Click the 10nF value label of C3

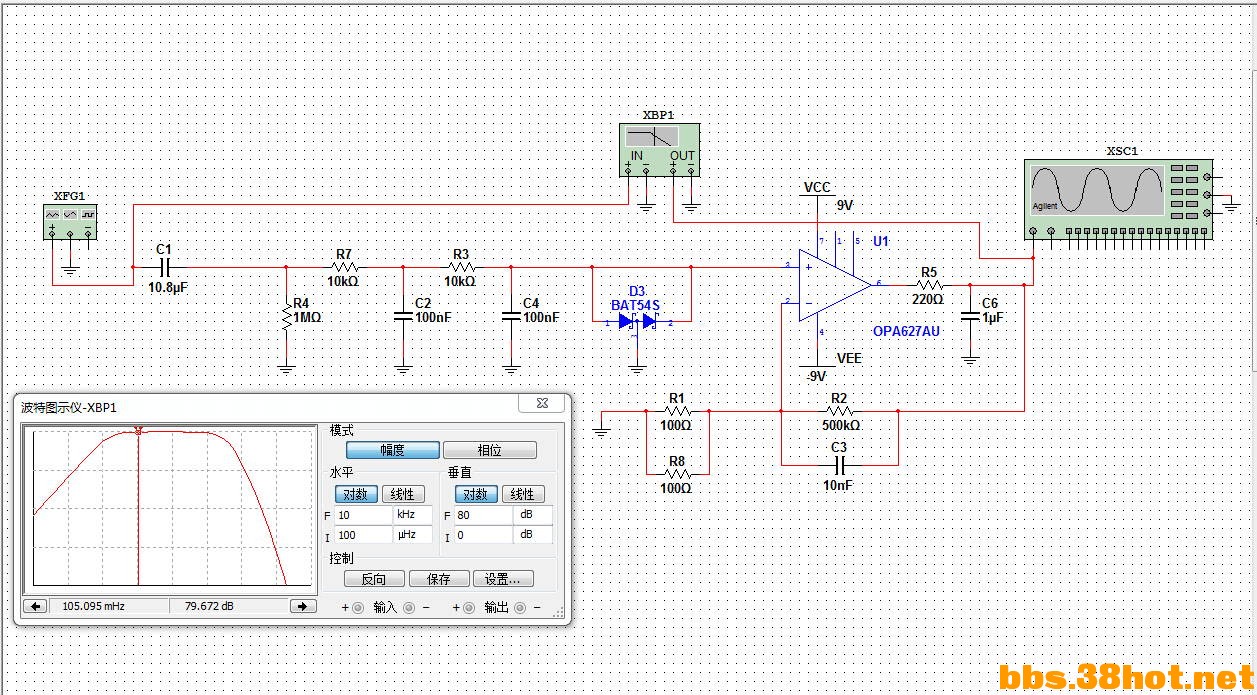click(839, 485)
